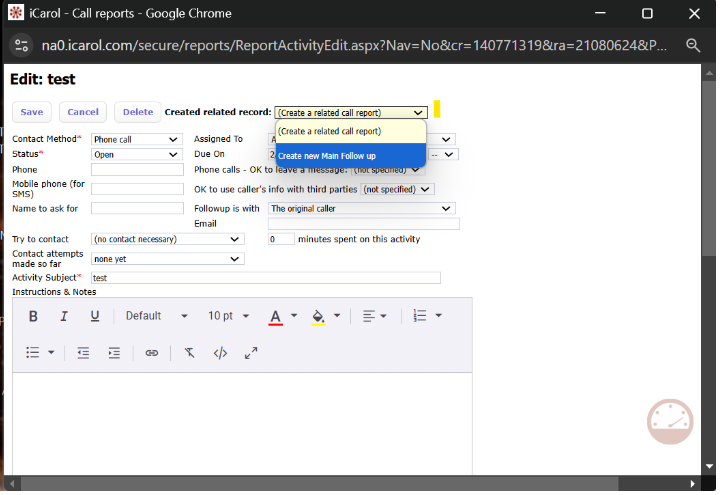Open the source code view icon
The height and width of the screenshot is (495, 724).
tap(221, 353)
